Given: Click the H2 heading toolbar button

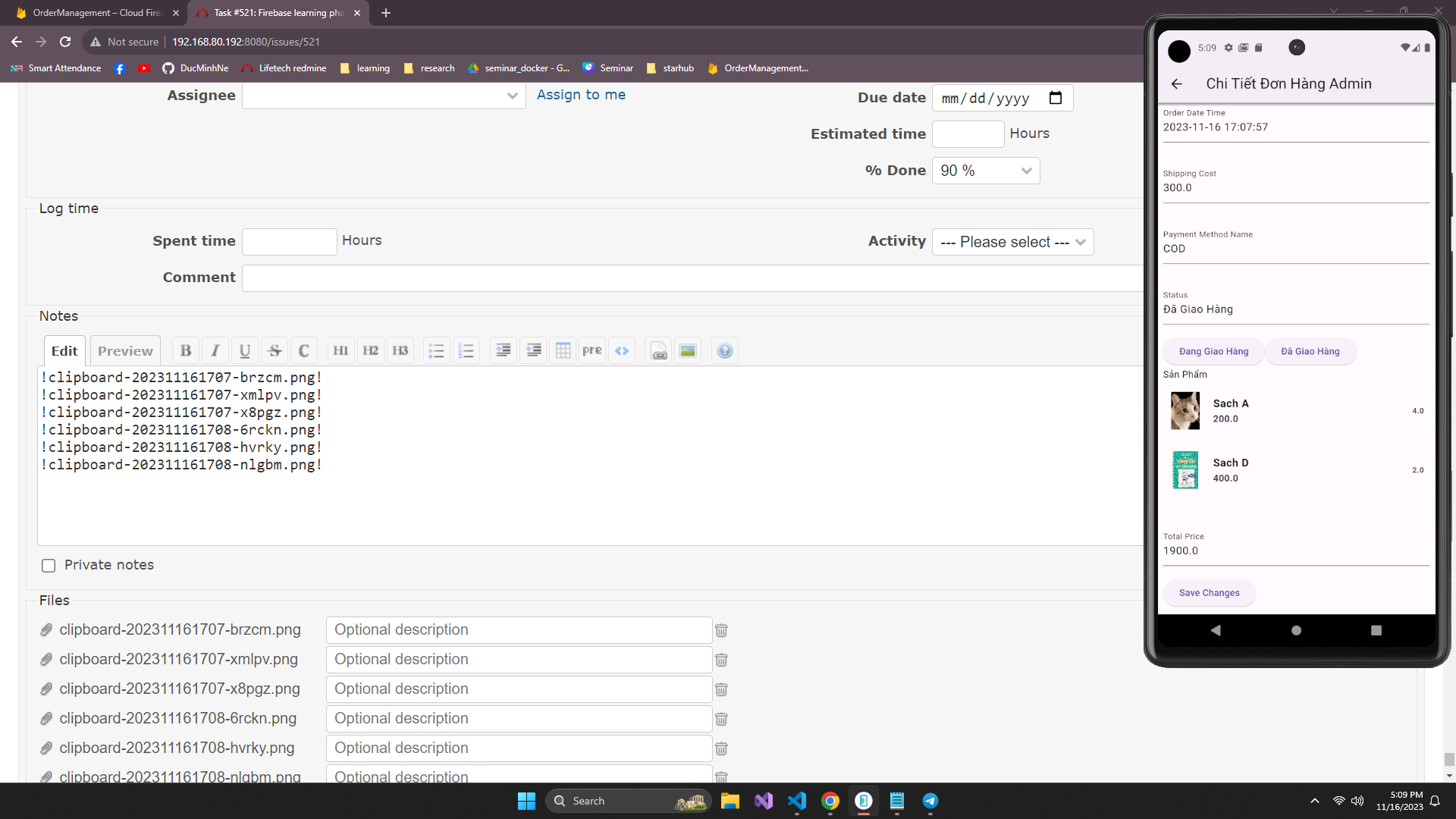Looking at the screenshot, I should pyautogui.click(x=370, y=350).
